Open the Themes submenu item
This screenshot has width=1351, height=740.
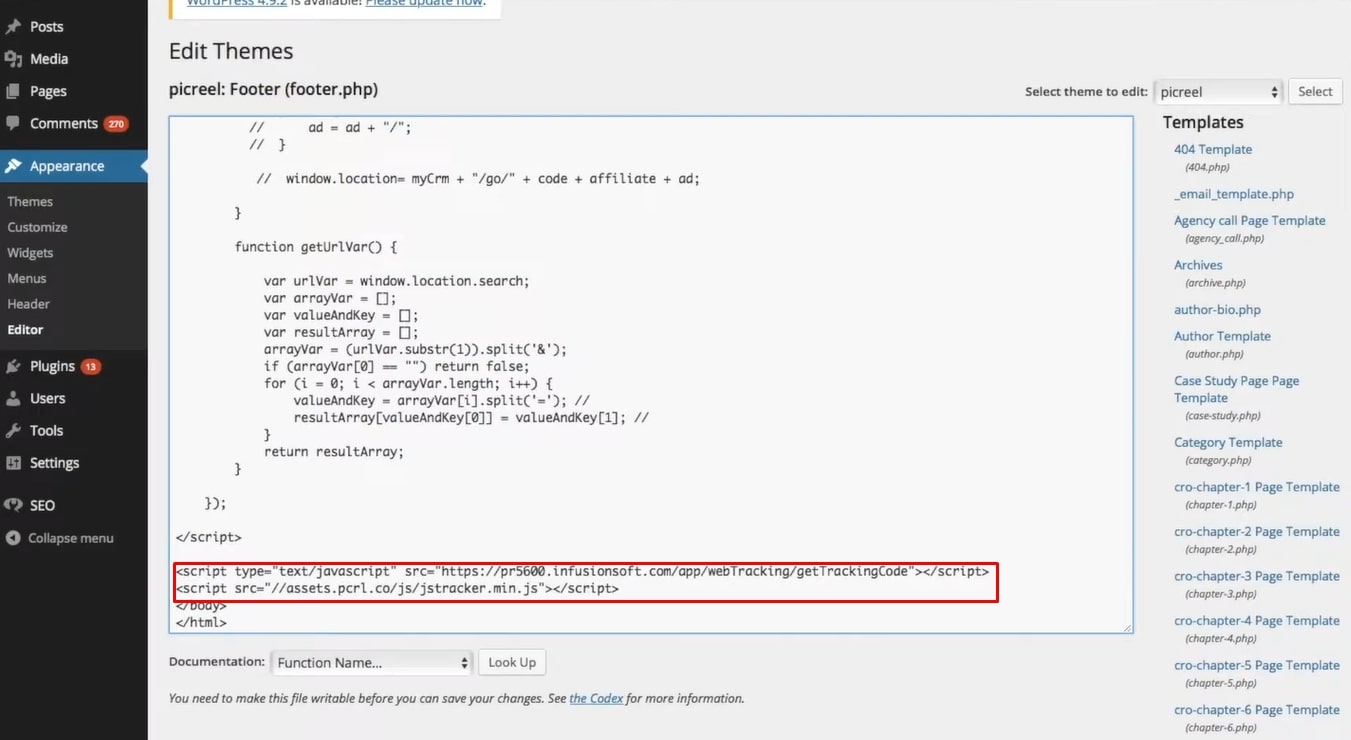(x=30, y=201)
